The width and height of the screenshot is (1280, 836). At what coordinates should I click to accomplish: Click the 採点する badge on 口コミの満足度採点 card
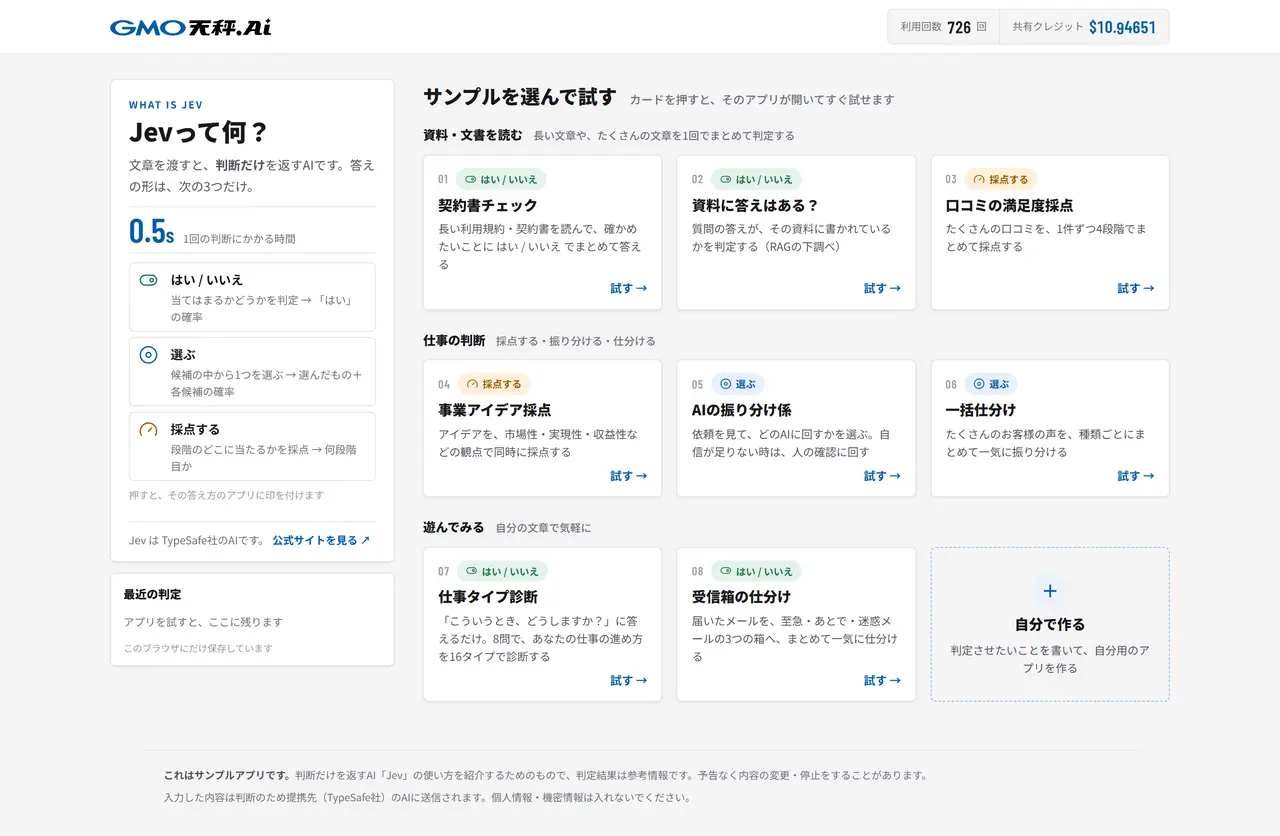pyautogui.click(x=1000, y=179)
